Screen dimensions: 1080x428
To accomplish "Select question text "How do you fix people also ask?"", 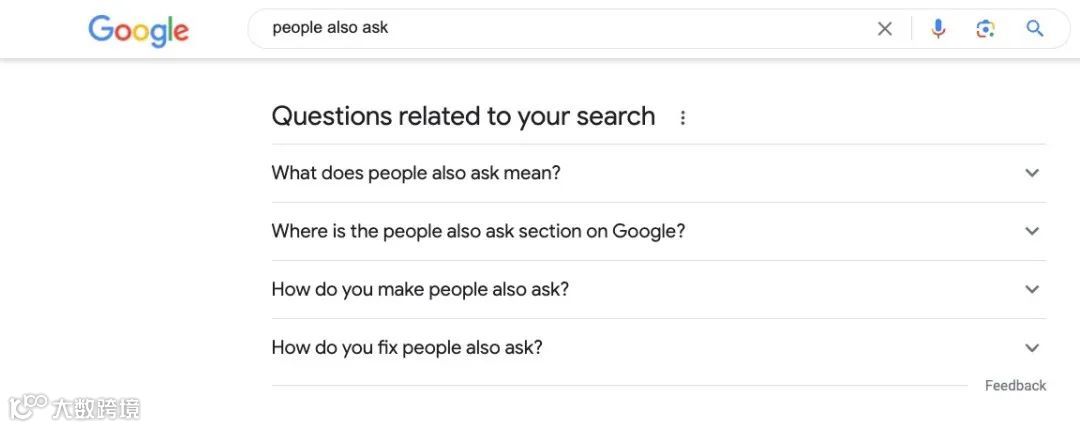I will (407, 348).
